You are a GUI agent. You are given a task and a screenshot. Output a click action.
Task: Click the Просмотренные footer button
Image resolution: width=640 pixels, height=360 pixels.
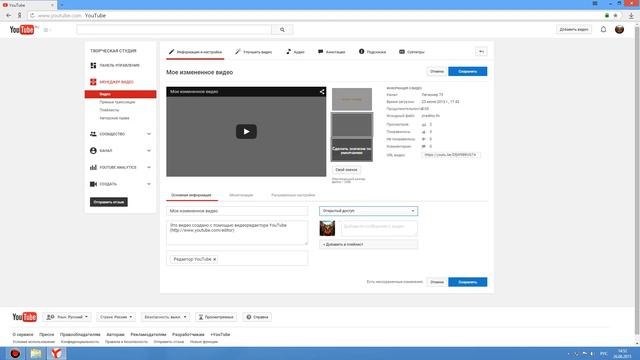tap(216, 317)
